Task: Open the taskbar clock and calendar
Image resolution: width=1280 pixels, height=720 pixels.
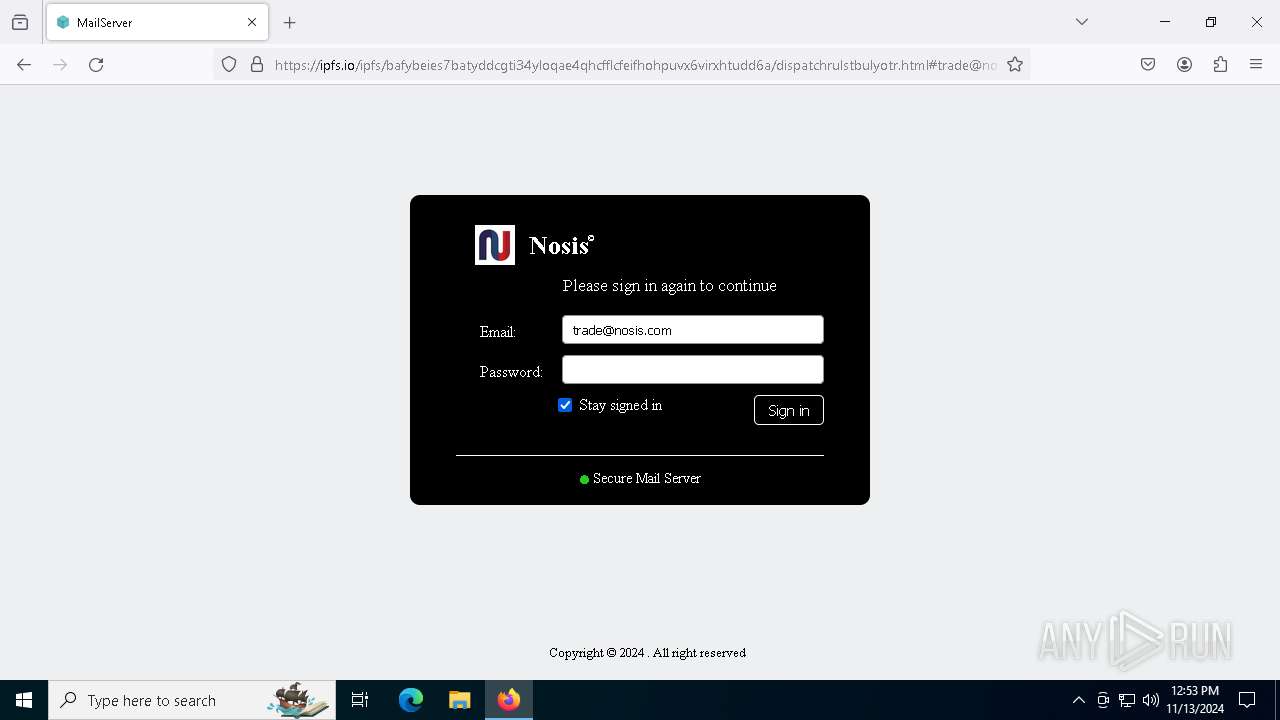Action: click(1195, 700)
